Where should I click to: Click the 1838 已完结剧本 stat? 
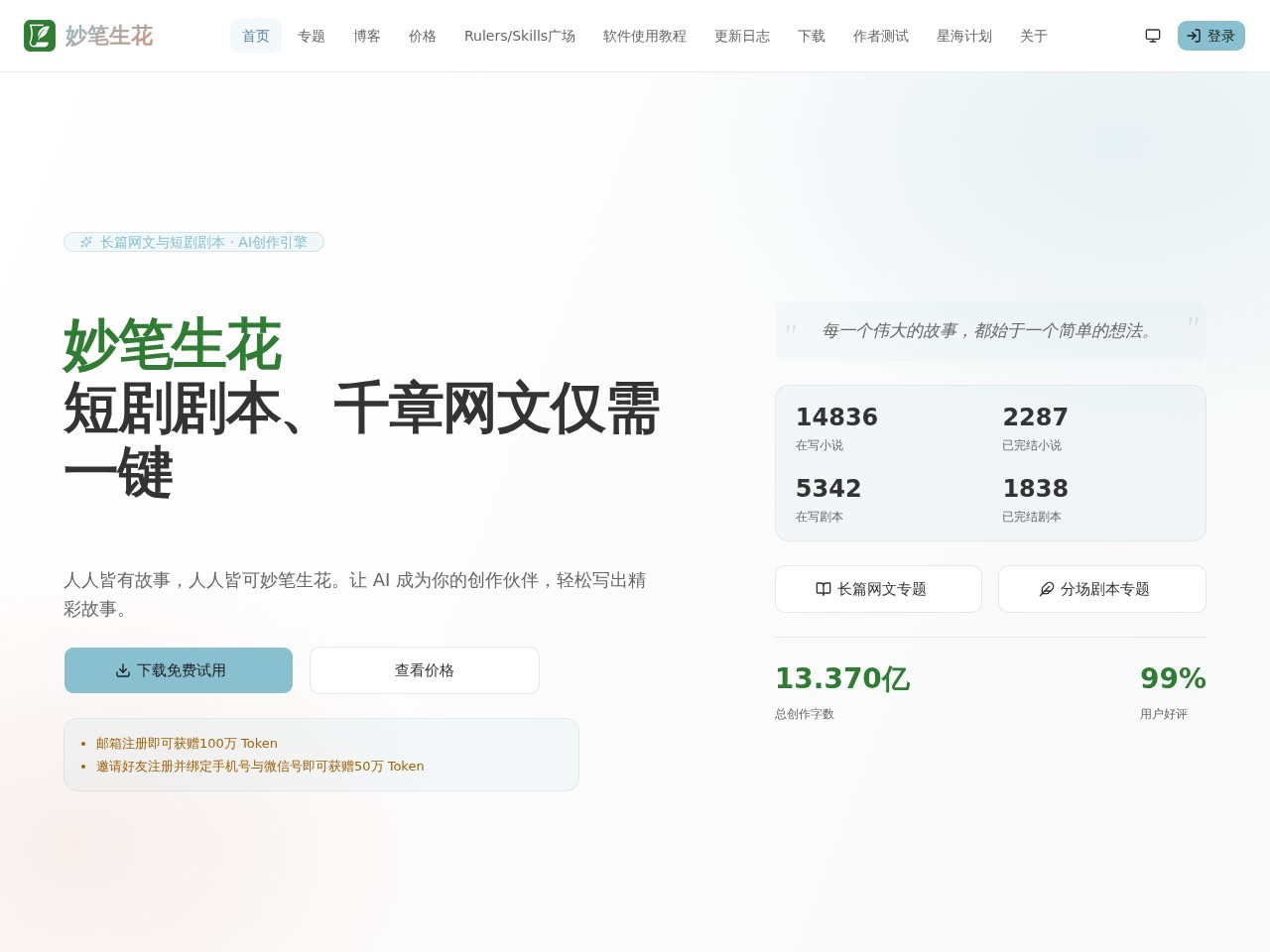click(x=1035, y=500)
